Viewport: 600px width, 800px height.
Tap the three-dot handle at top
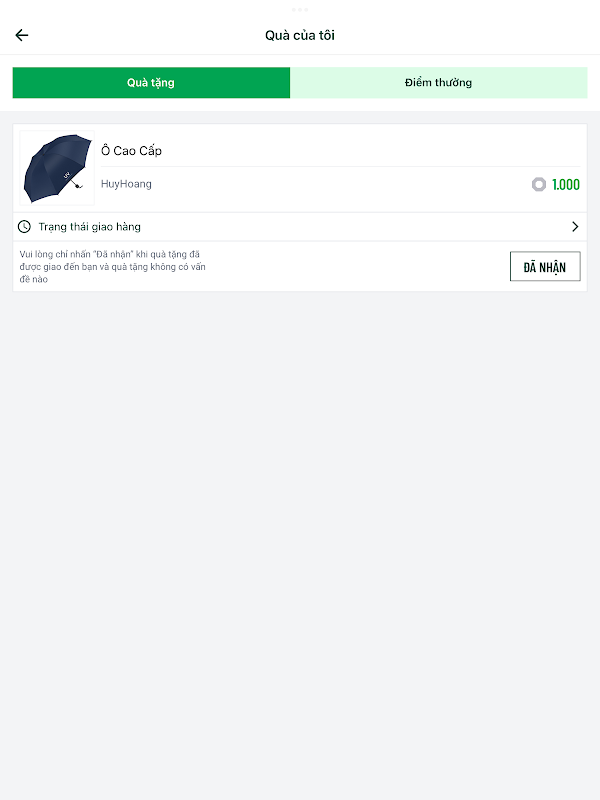(x=300, y=9)
